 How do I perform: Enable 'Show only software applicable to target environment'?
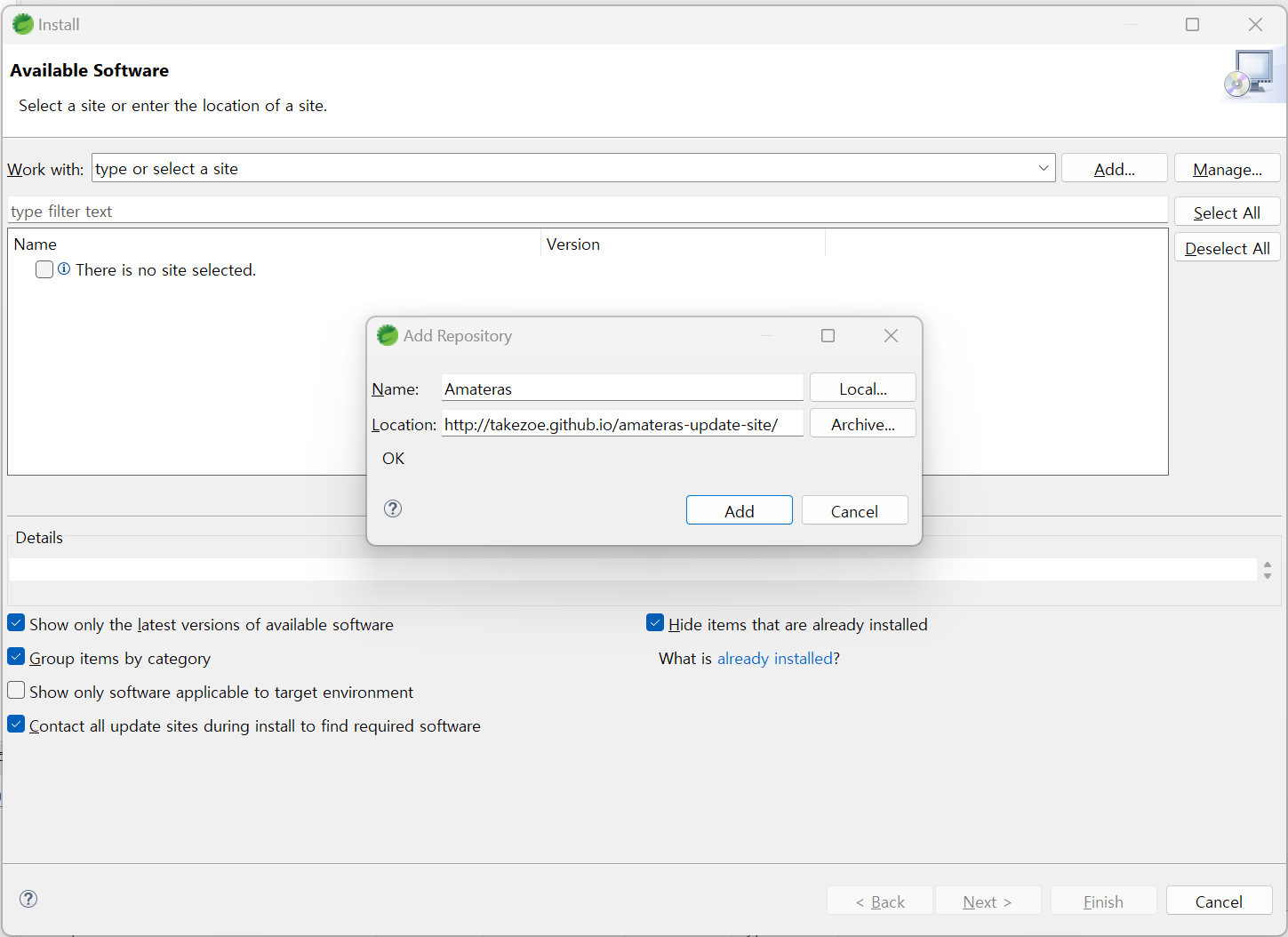click(x=16, y=690)
